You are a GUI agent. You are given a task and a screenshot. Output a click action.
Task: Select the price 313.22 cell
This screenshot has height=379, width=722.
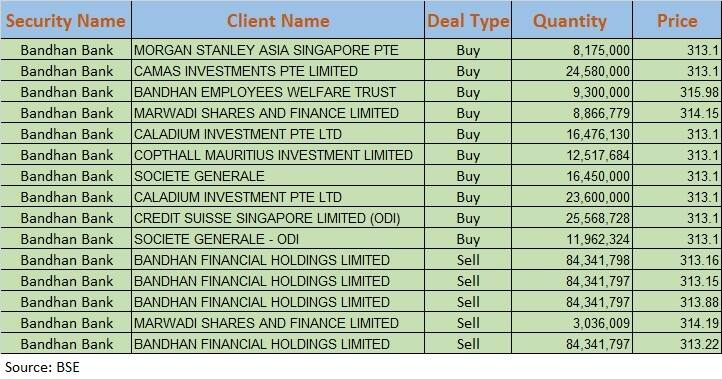[677, 344]
